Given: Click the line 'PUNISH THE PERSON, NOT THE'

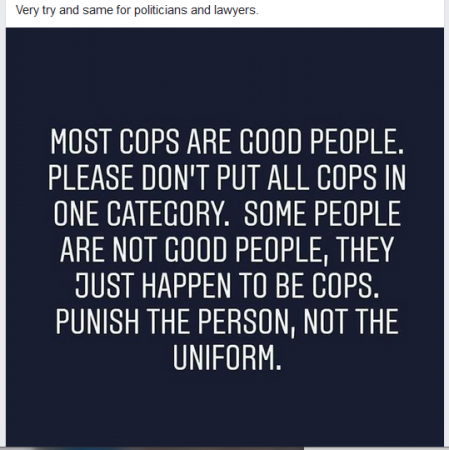Looking at the screenshot, I should (227, 321).
